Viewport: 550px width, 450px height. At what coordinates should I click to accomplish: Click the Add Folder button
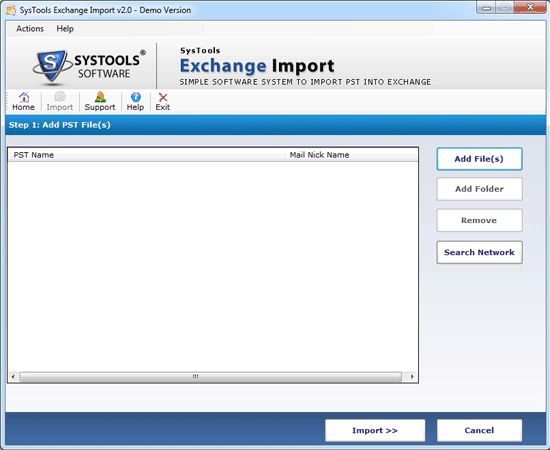(479, 189)
